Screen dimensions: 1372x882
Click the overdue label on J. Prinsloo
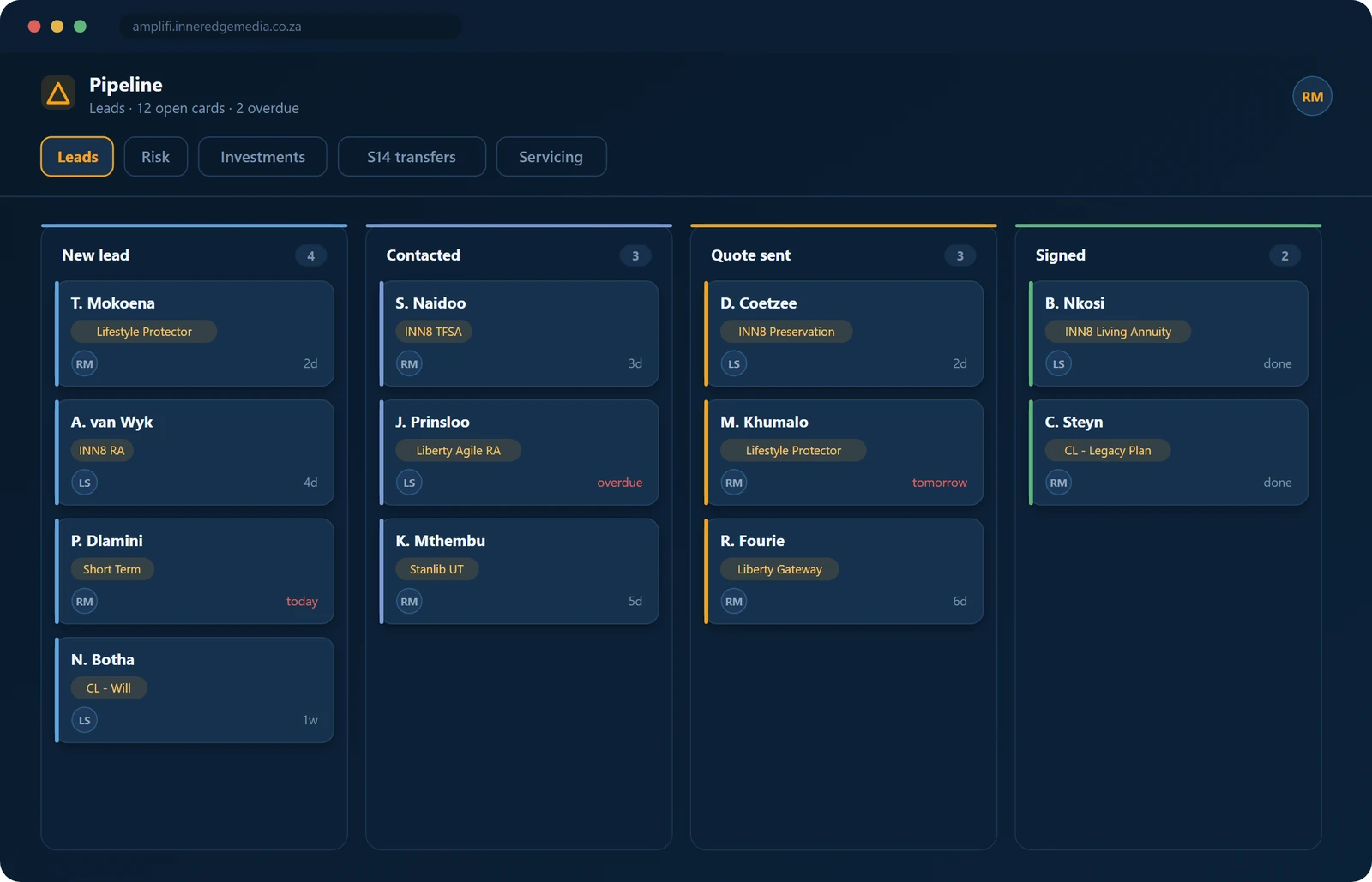tap(620, 483)
